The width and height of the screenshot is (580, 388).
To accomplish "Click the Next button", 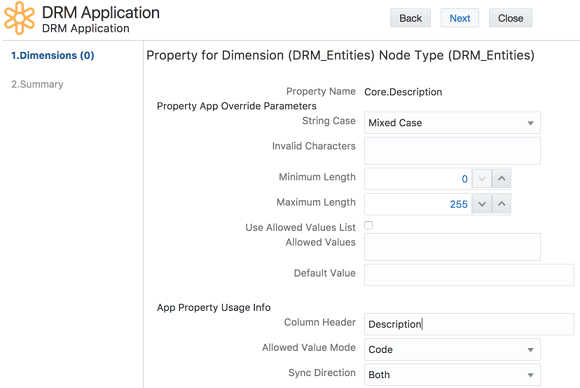I will (x=460, y=18).
